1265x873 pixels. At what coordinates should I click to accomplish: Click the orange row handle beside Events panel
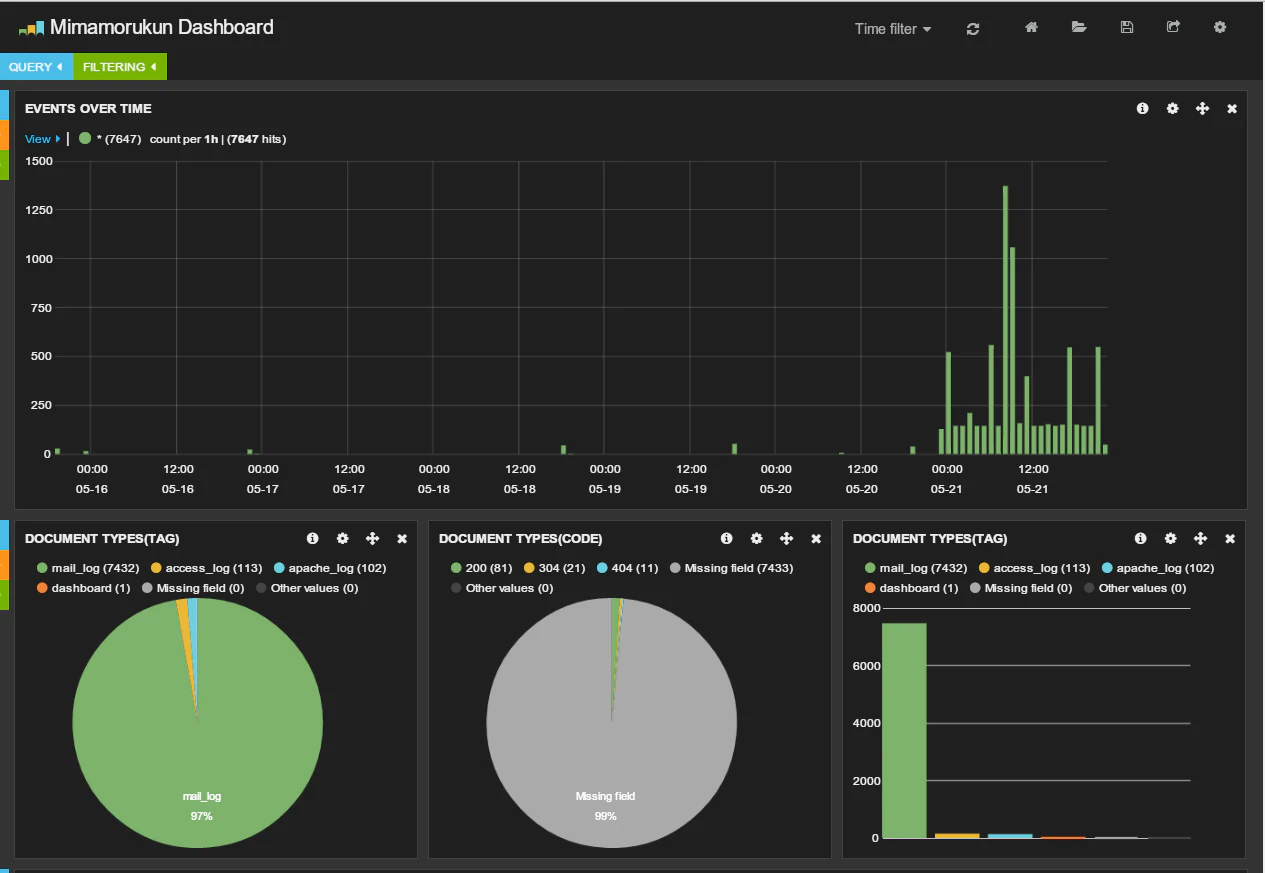(4, 135)
